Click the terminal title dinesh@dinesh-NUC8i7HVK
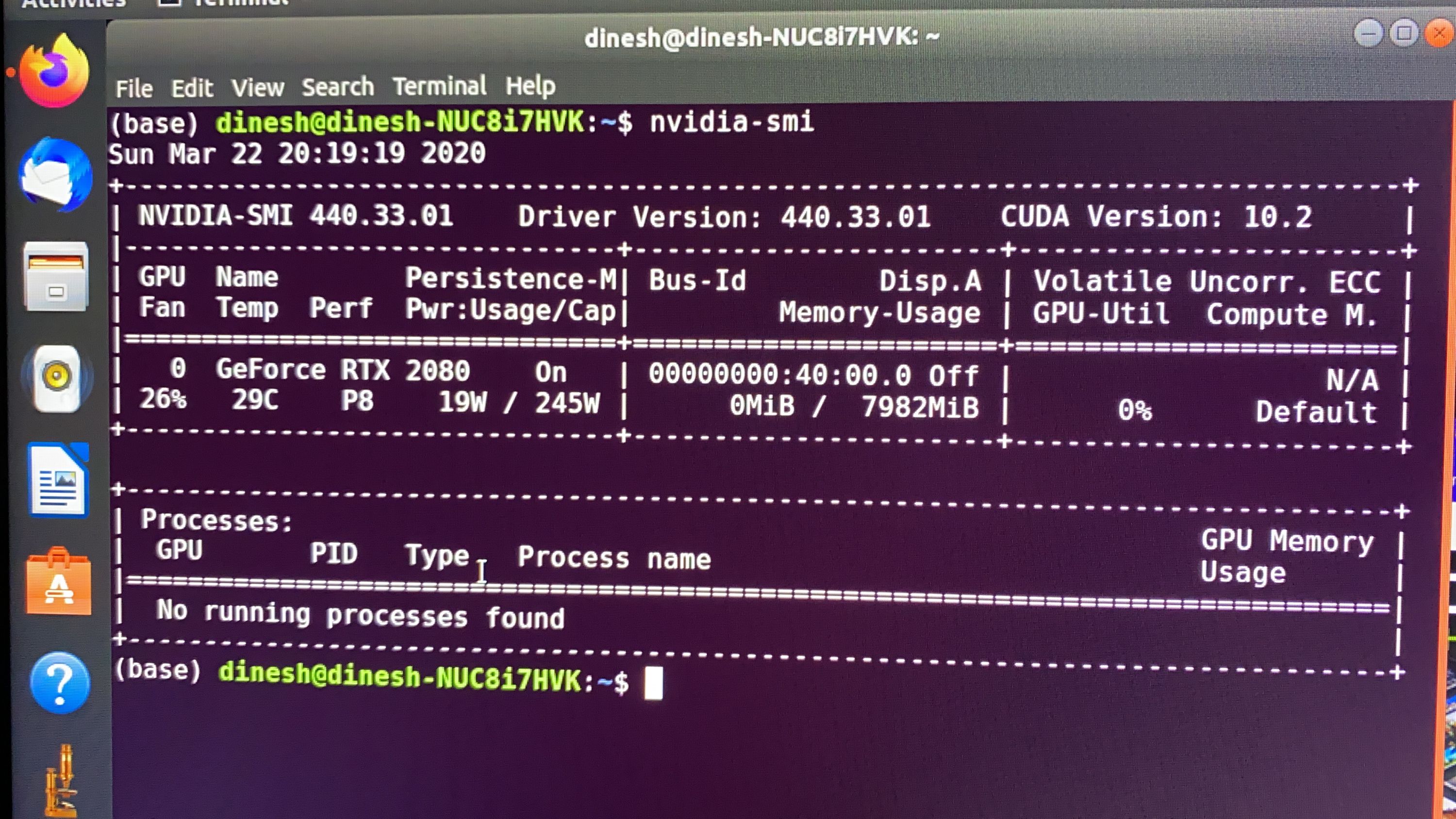Image resolution: width=1456 pixels, height=819 pixels. 761,38
